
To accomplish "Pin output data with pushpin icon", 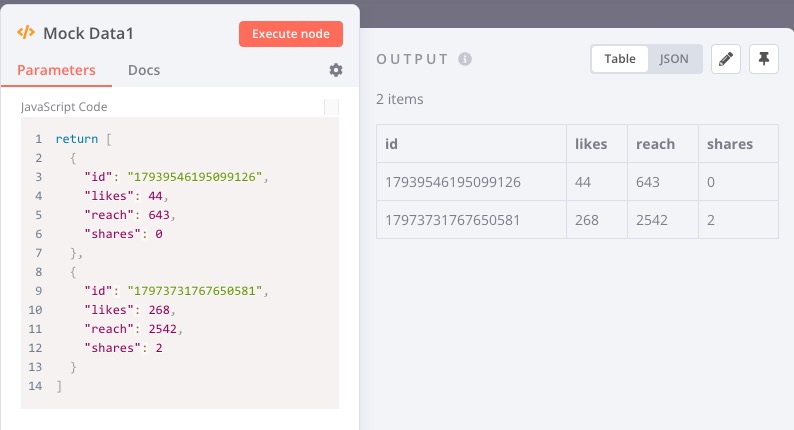I will tap(764, 59).
